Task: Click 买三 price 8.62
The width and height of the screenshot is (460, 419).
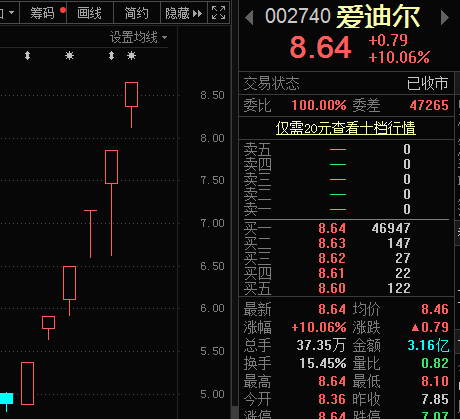Action: click(x=332, y=258)
